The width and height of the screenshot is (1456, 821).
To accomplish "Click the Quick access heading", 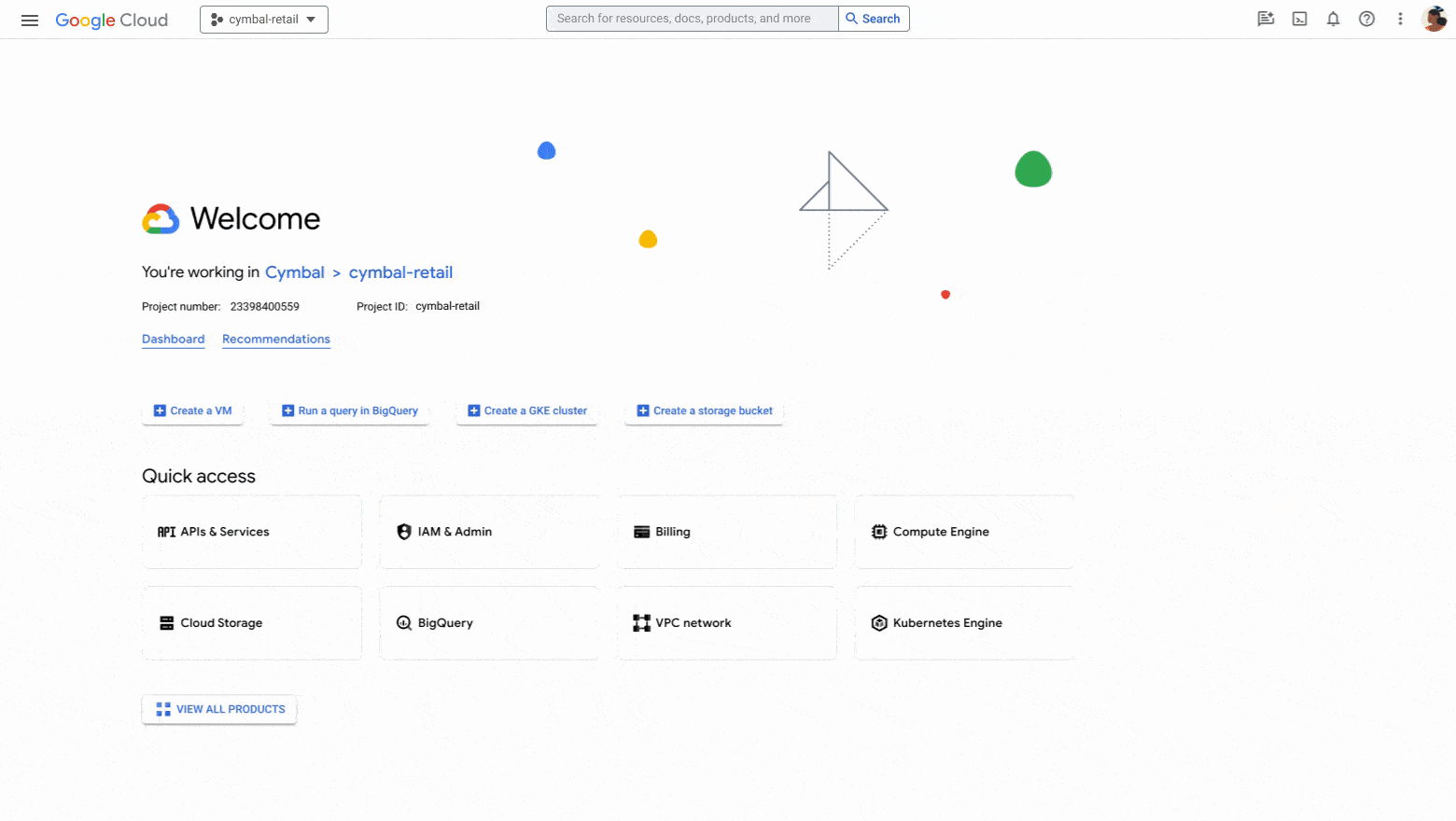I will pos(199,476).
